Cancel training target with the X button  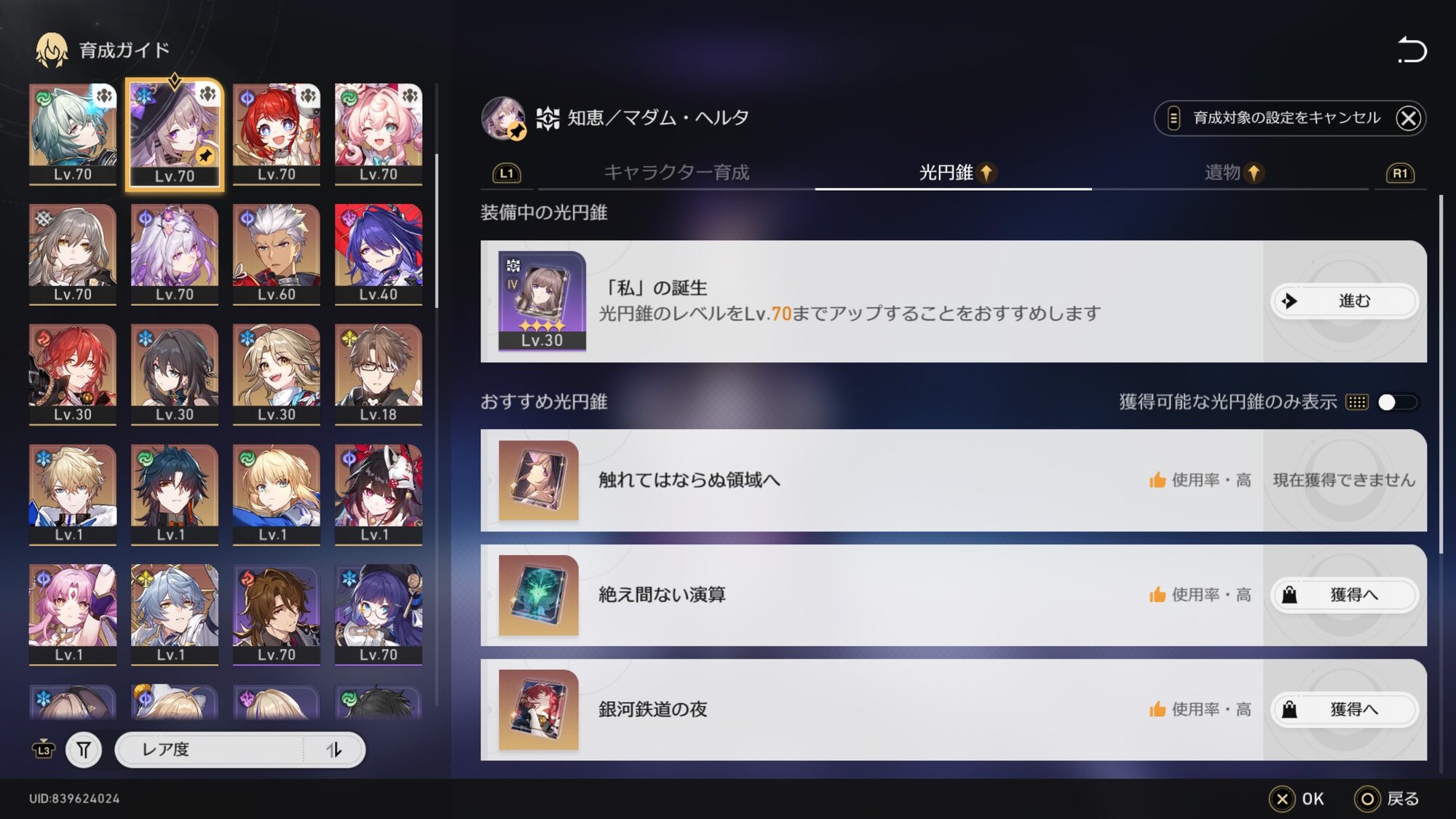coord(1409,118)
